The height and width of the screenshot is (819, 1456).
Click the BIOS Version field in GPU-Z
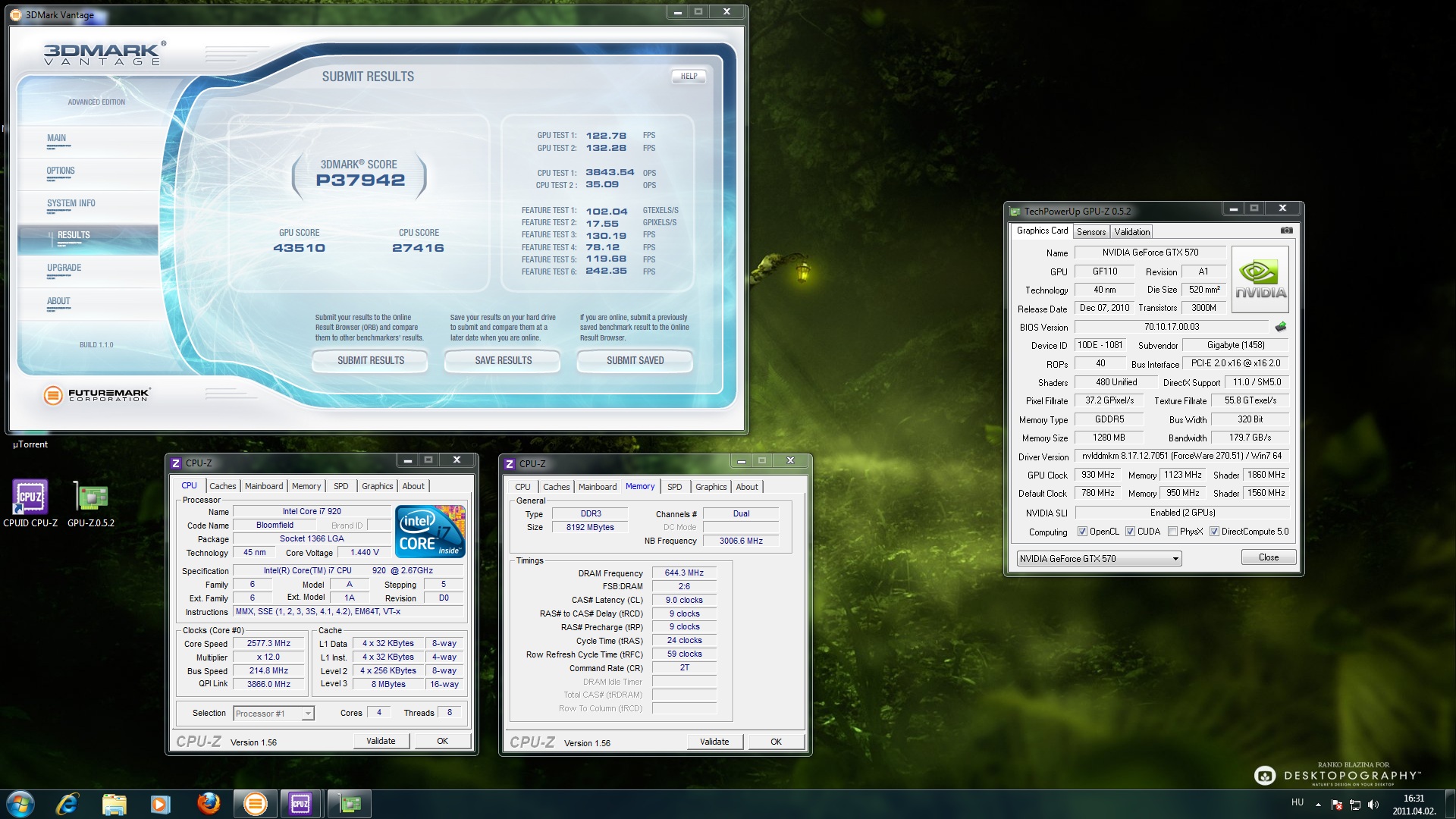tap(1172, 327)
